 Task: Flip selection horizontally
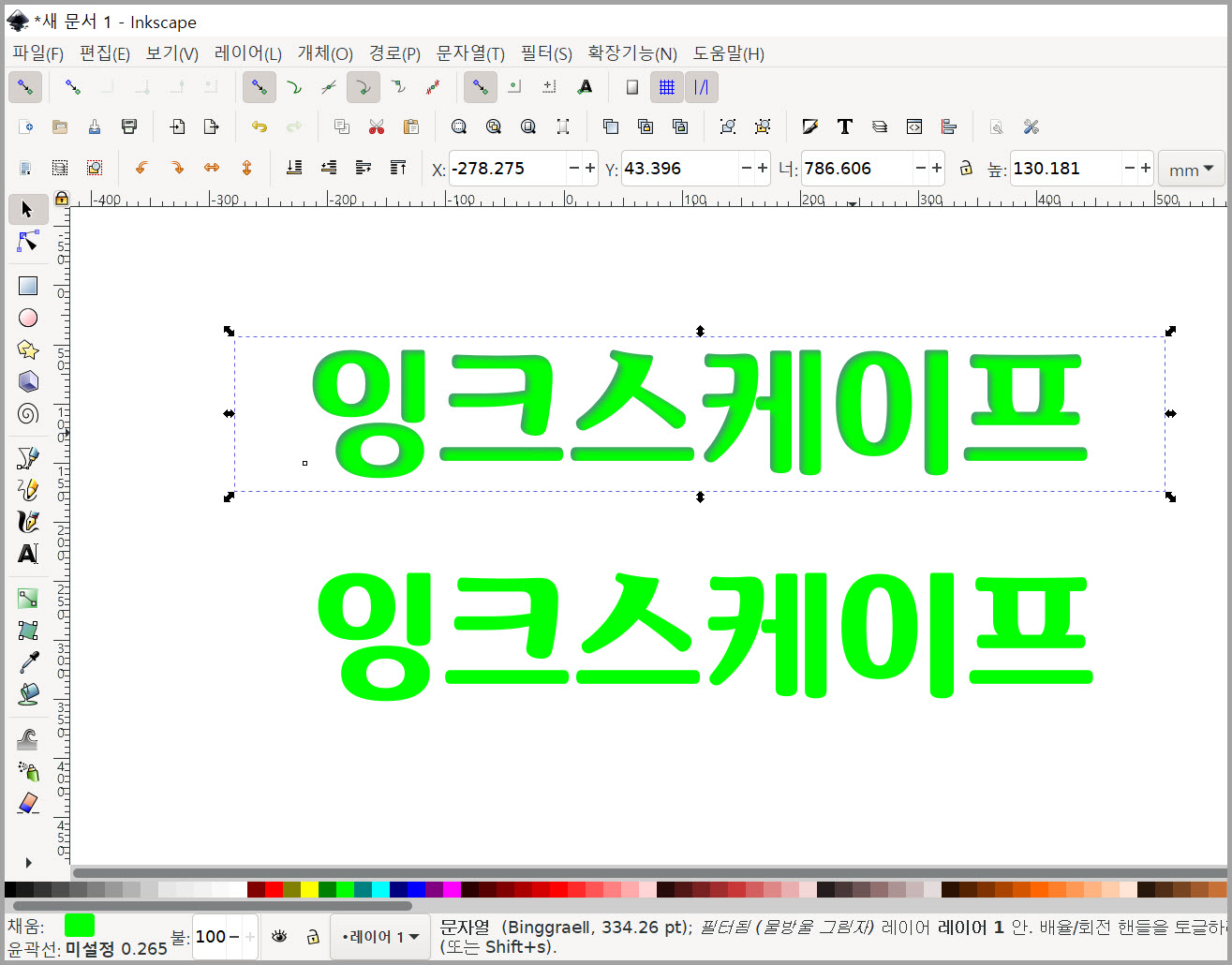[212, 168]
